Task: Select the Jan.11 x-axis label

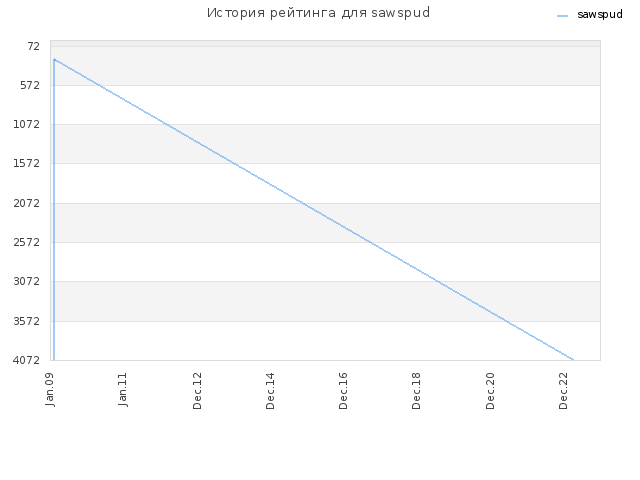Action: (x=122, y=389)
